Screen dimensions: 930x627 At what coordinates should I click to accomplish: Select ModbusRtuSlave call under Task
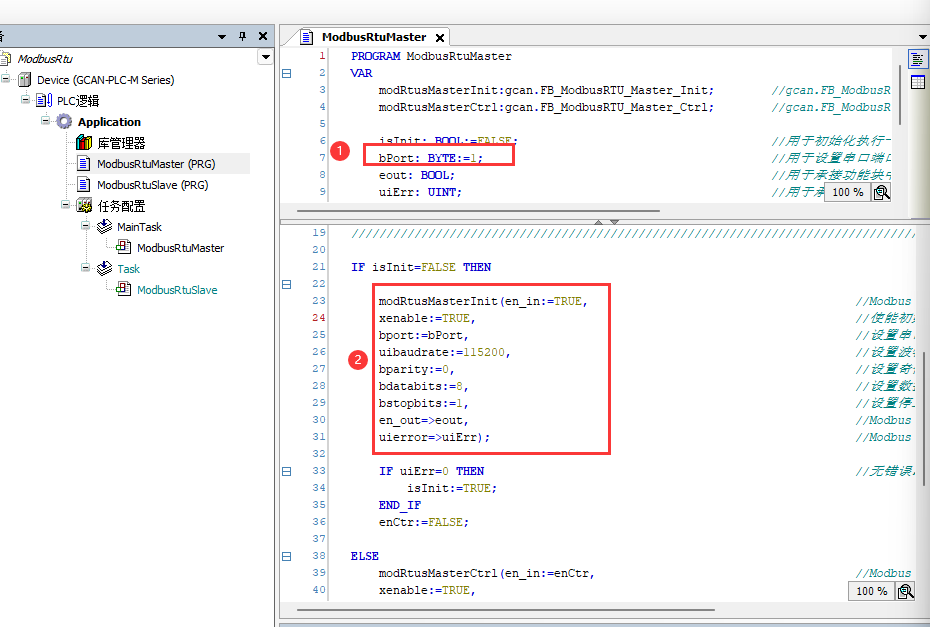(x=177, y=290)
